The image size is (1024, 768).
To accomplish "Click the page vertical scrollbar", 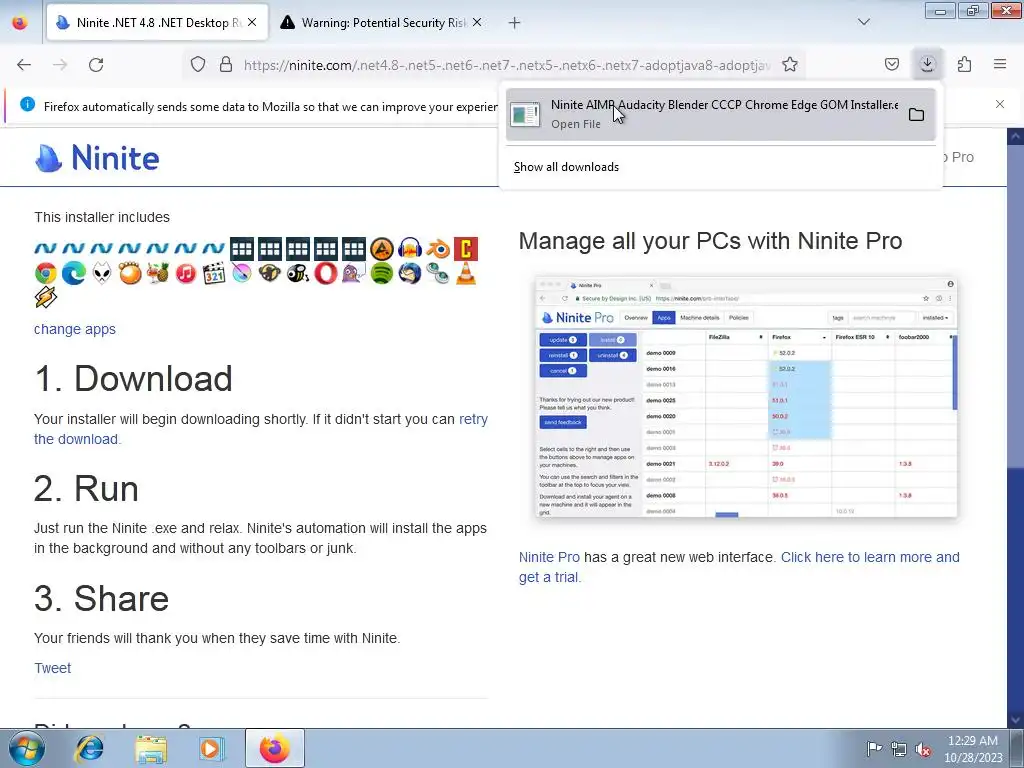I will (1016, 428).
